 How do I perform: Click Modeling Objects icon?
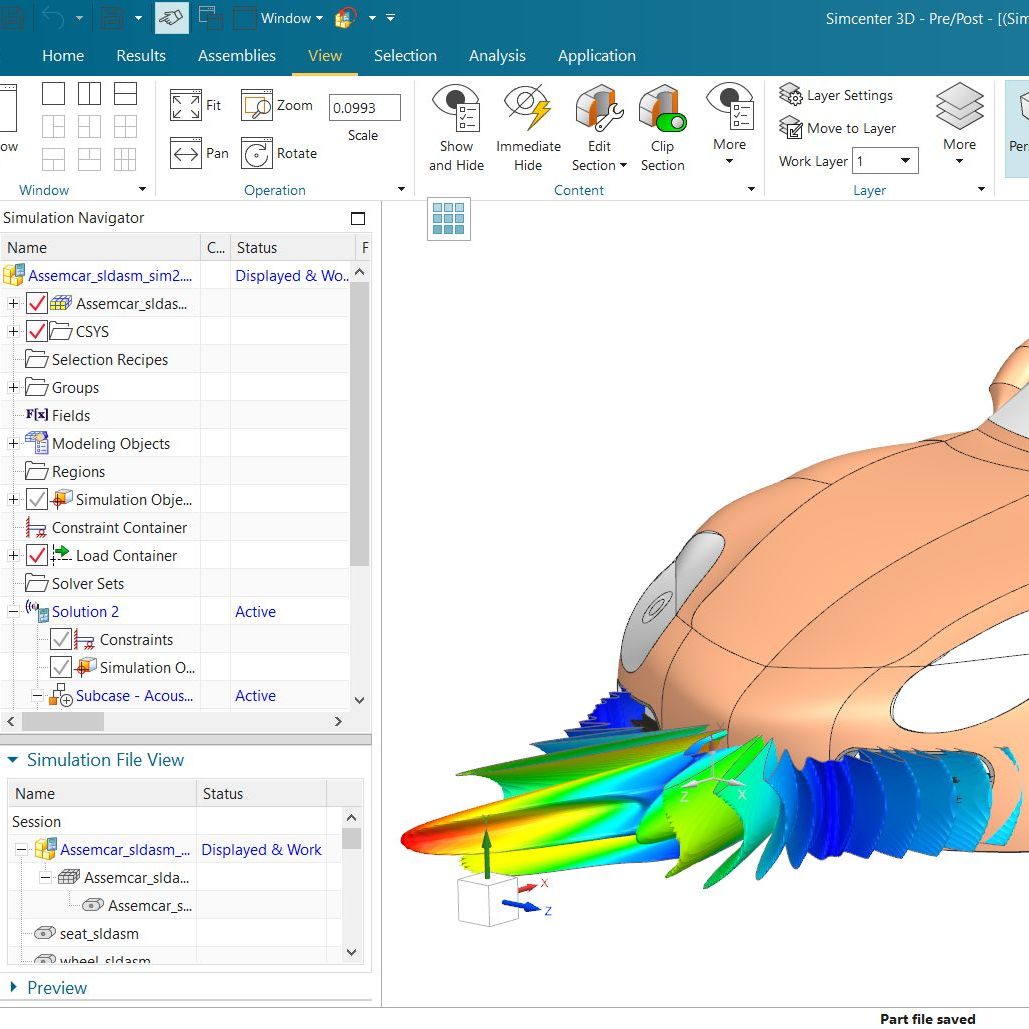coord(37,443)
